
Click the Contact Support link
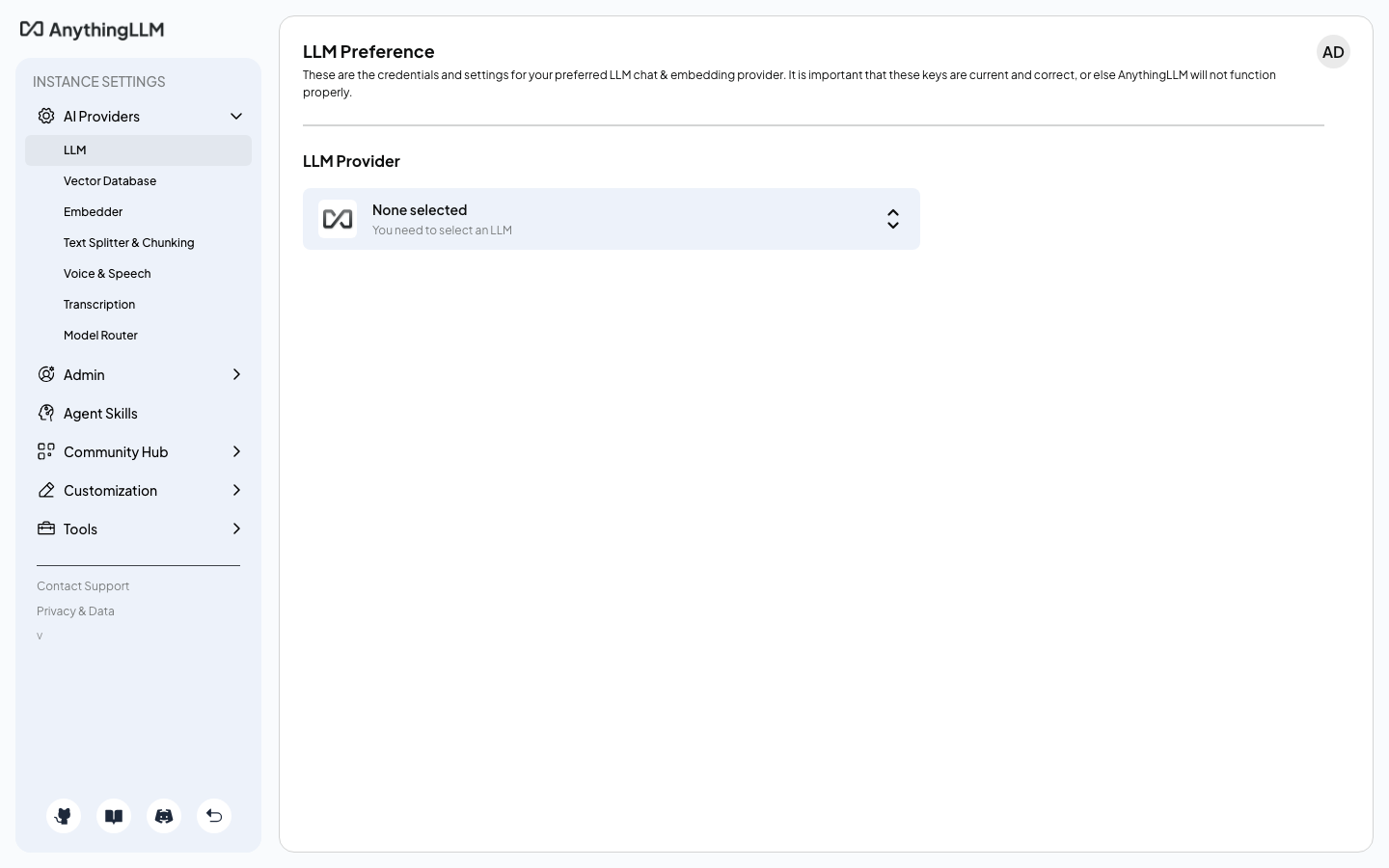(x=83, y=586)
